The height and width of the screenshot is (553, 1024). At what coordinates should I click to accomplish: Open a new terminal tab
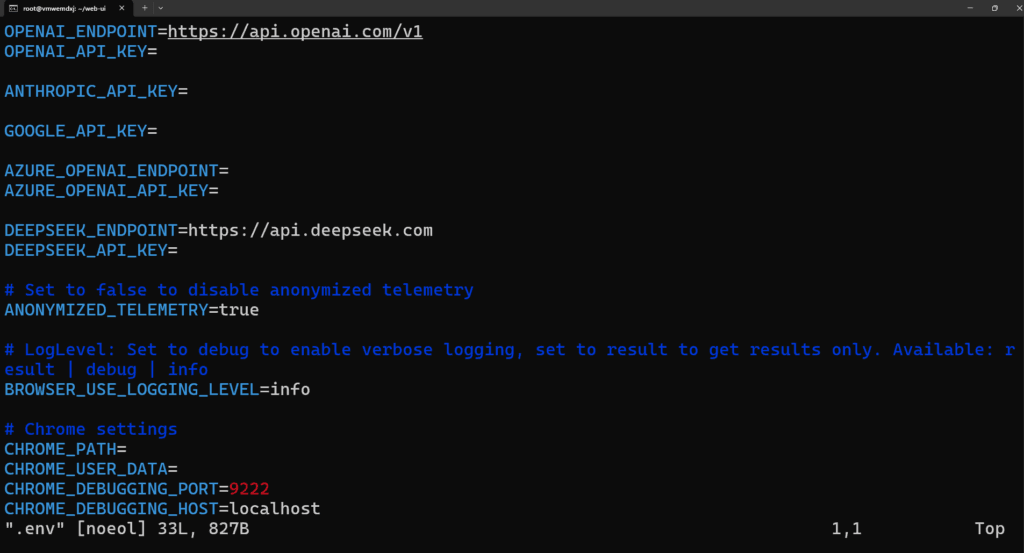point(145,8)
